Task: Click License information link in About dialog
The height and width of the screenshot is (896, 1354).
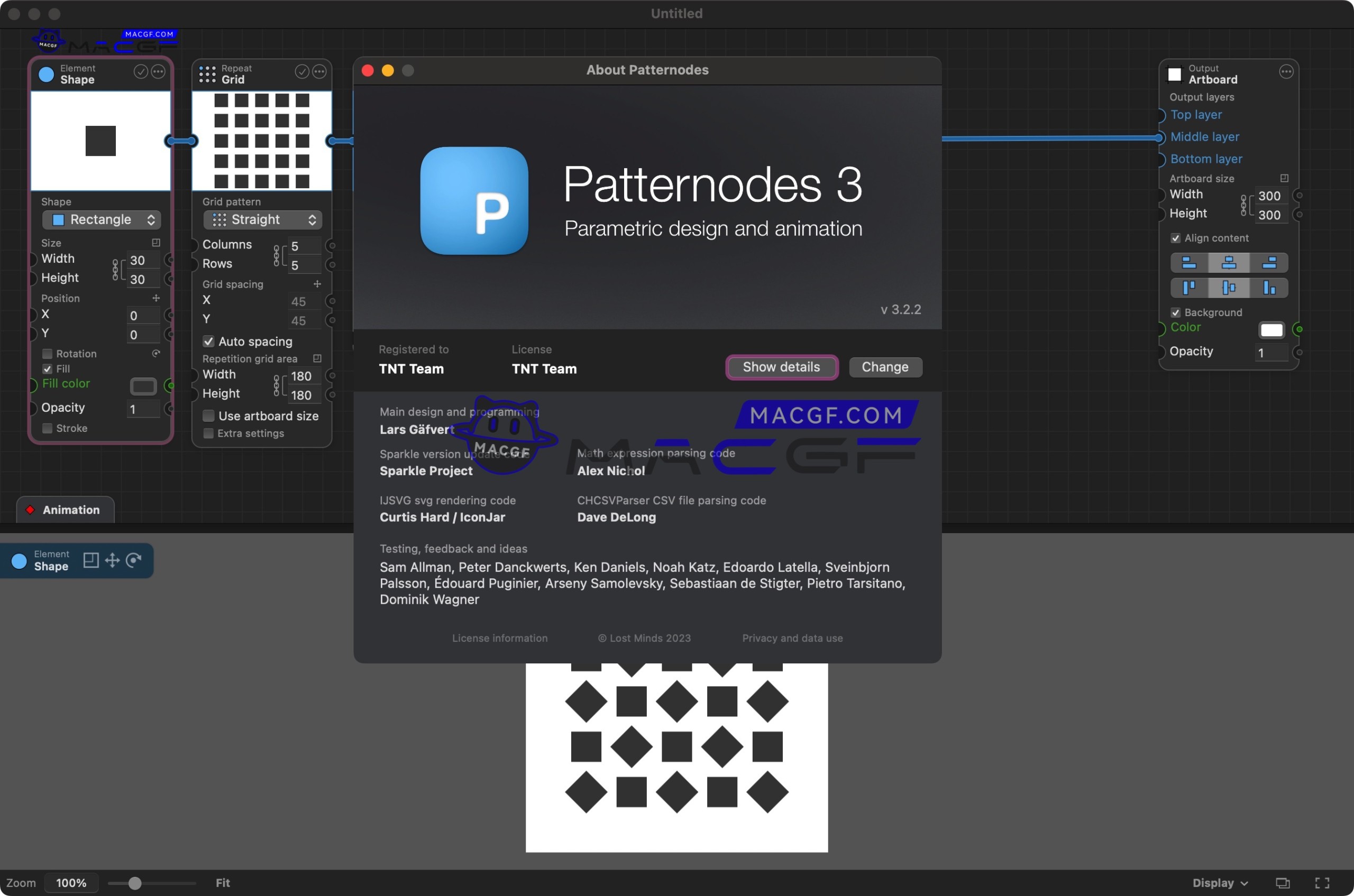Action: [x=500, y=638]
